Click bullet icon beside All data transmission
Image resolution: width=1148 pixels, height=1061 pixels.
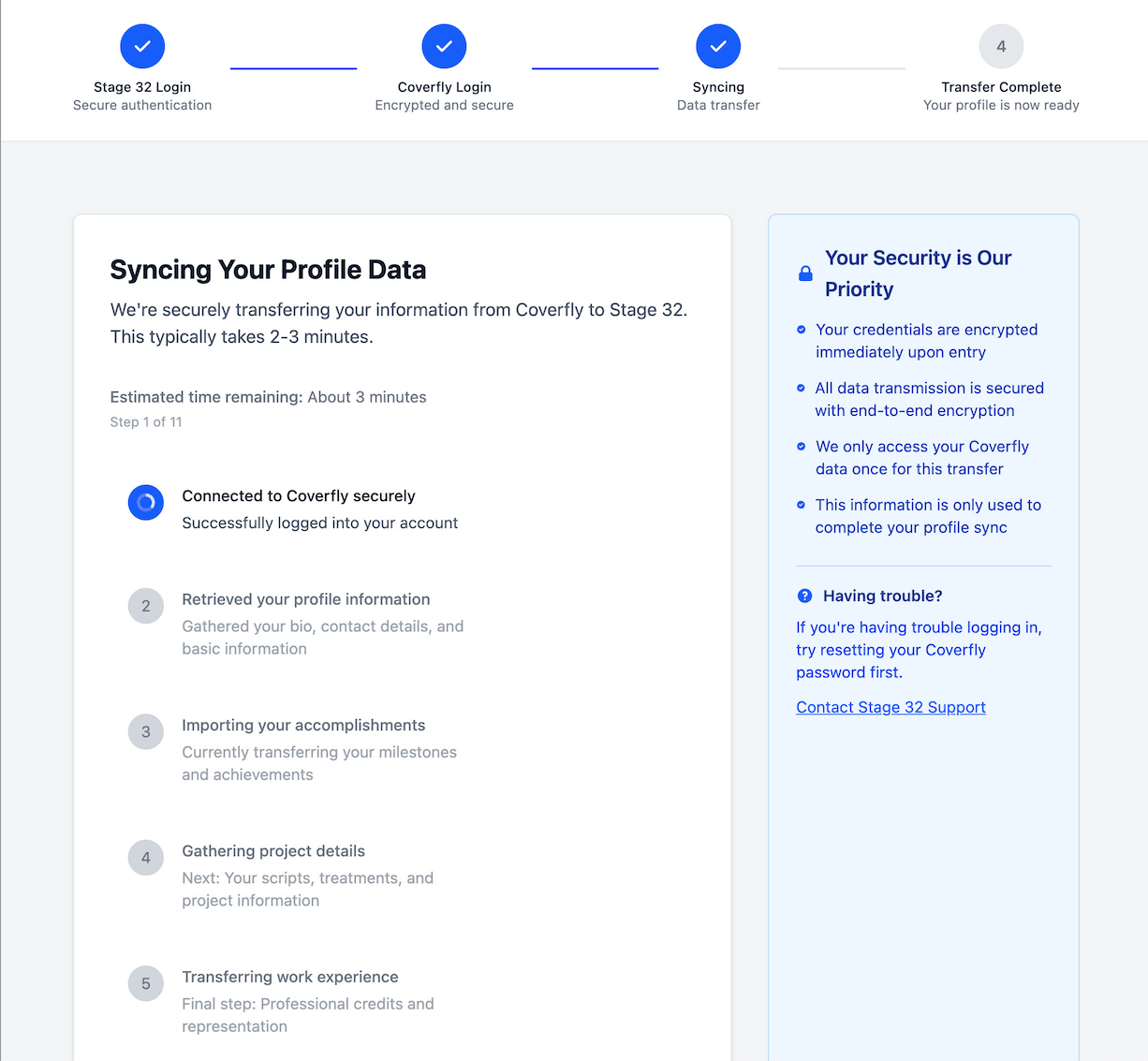point(801,388)
